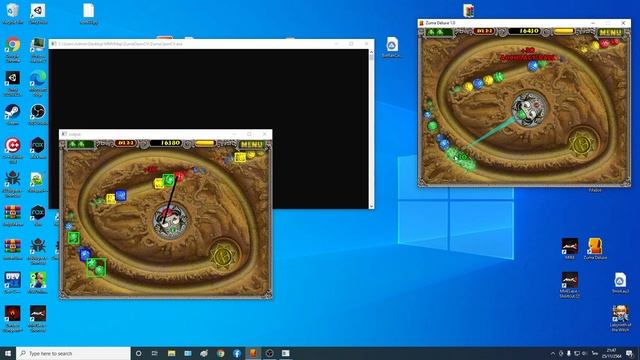This screenshot has width=640, height=360.
Task: Open File Explorer from the taskbar
Action: click(x=171, y=353)
